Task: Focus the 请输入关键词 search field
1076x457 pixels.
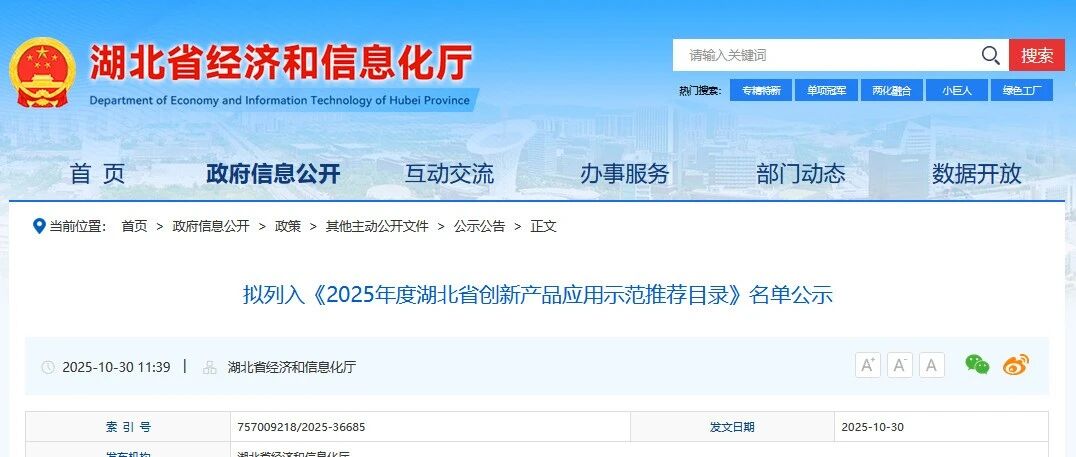Action: (x=826, y=56)
